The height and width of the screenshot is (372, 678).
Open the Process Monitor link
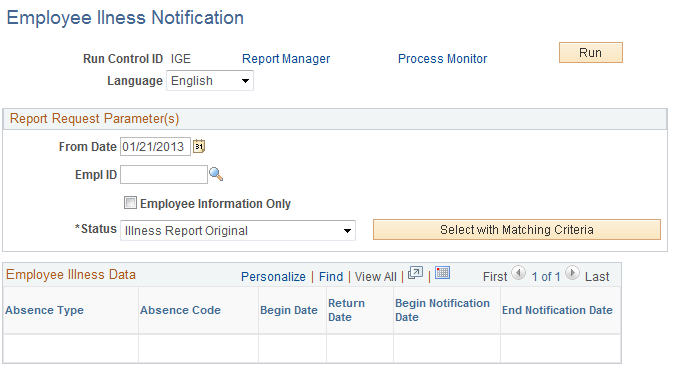(x=442, y=59)
